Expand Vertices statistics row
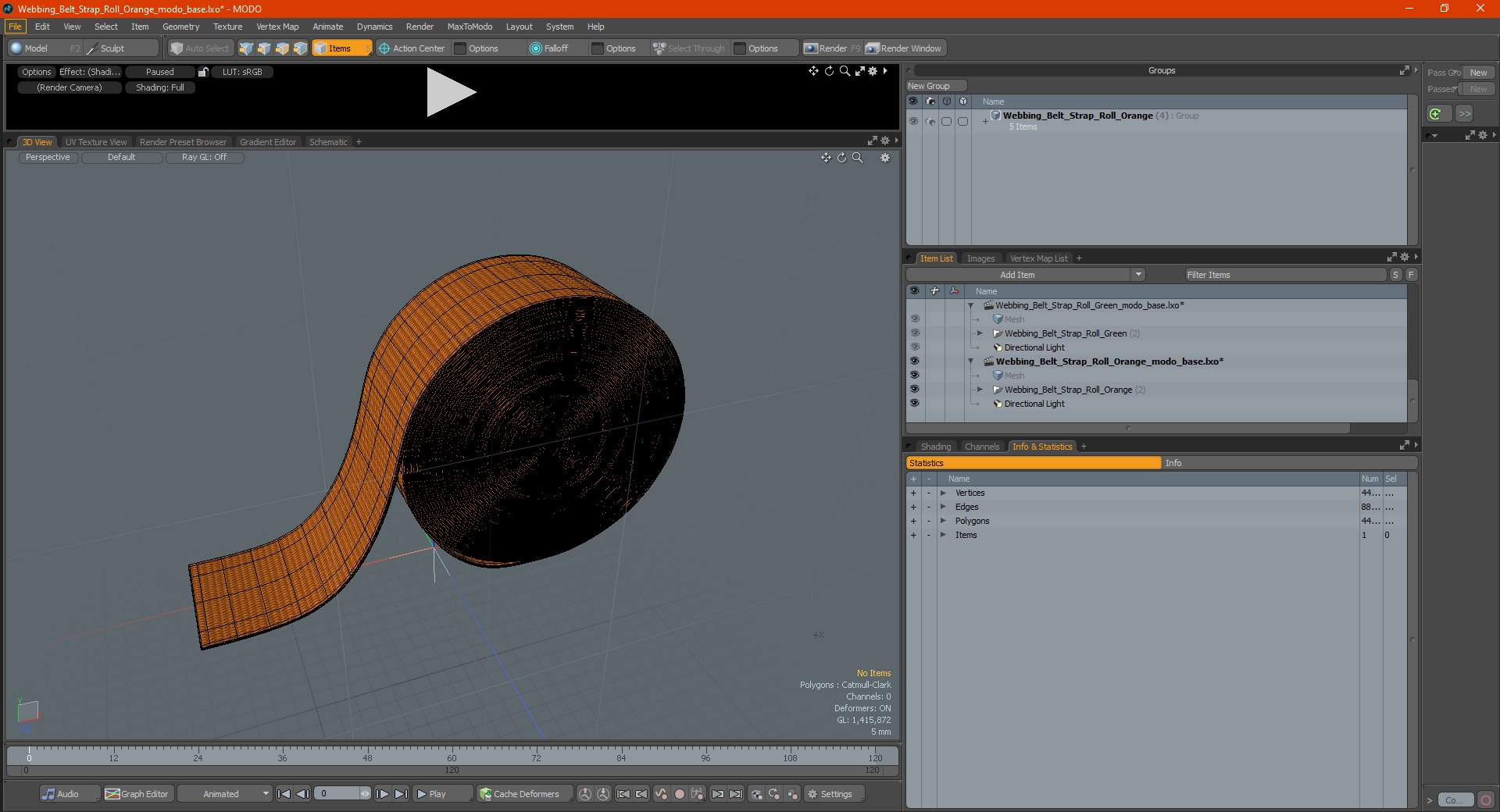1500x812 pixels. 944,493
